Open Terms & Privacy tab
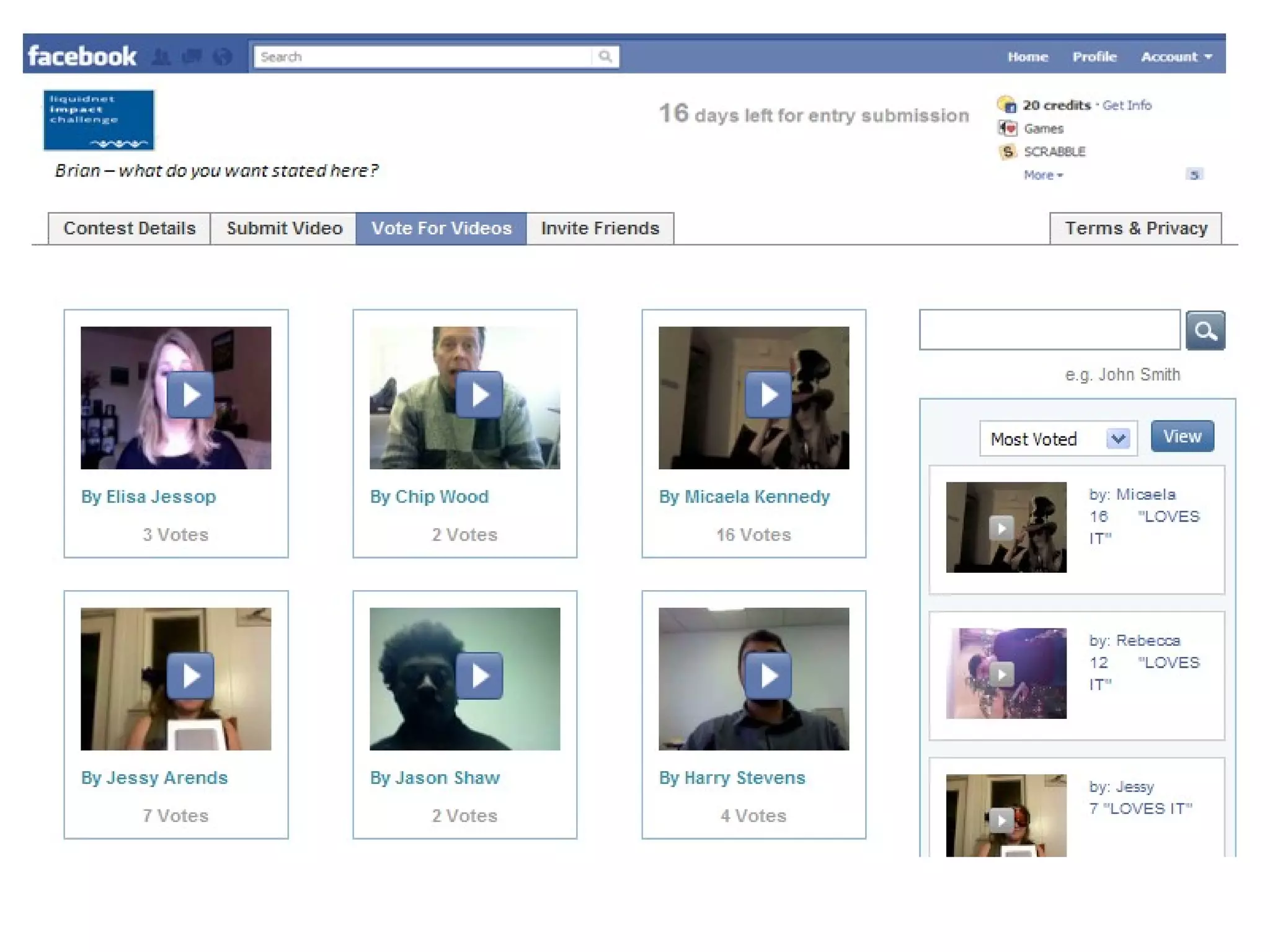The height and width of the screenshot is (952, 1270). (x=1135, y=229)
